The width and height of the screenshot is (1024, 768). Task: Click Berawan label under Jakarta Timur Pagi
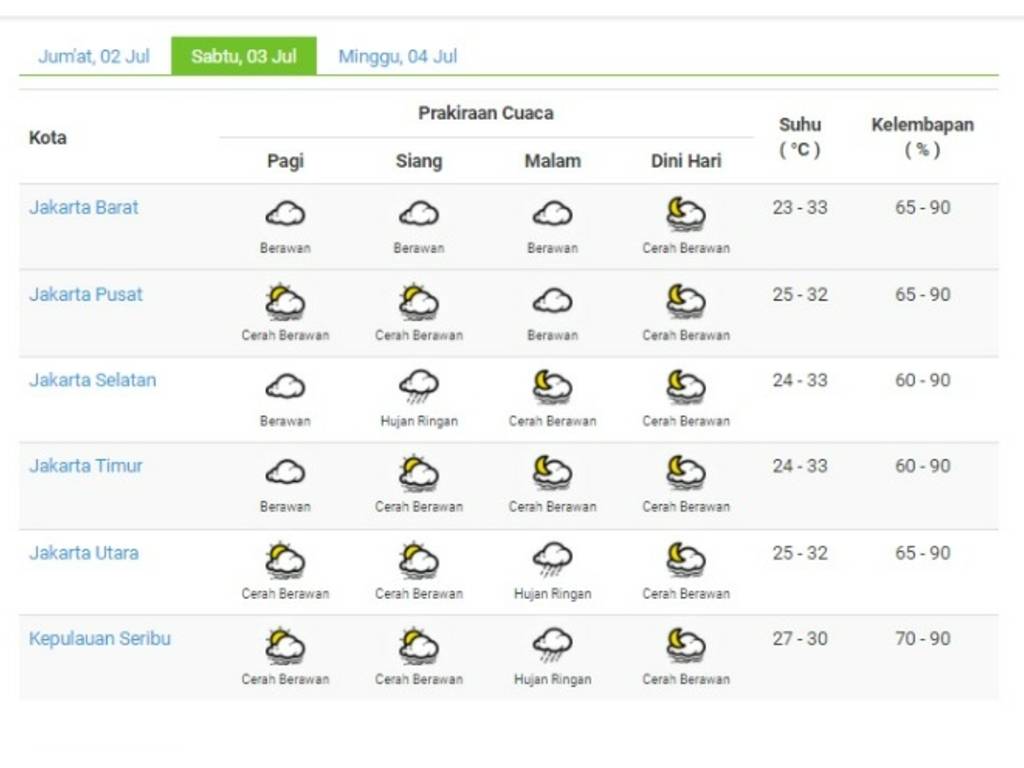tap(285, 507)
